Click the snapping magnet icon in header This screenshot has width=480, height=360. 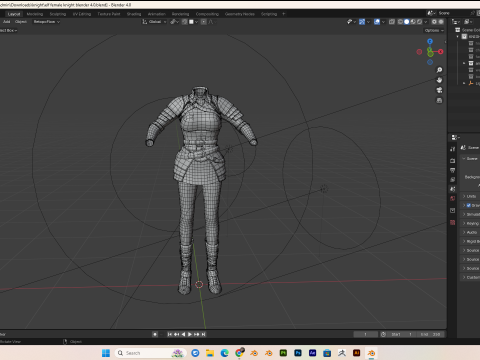(184, 22)
